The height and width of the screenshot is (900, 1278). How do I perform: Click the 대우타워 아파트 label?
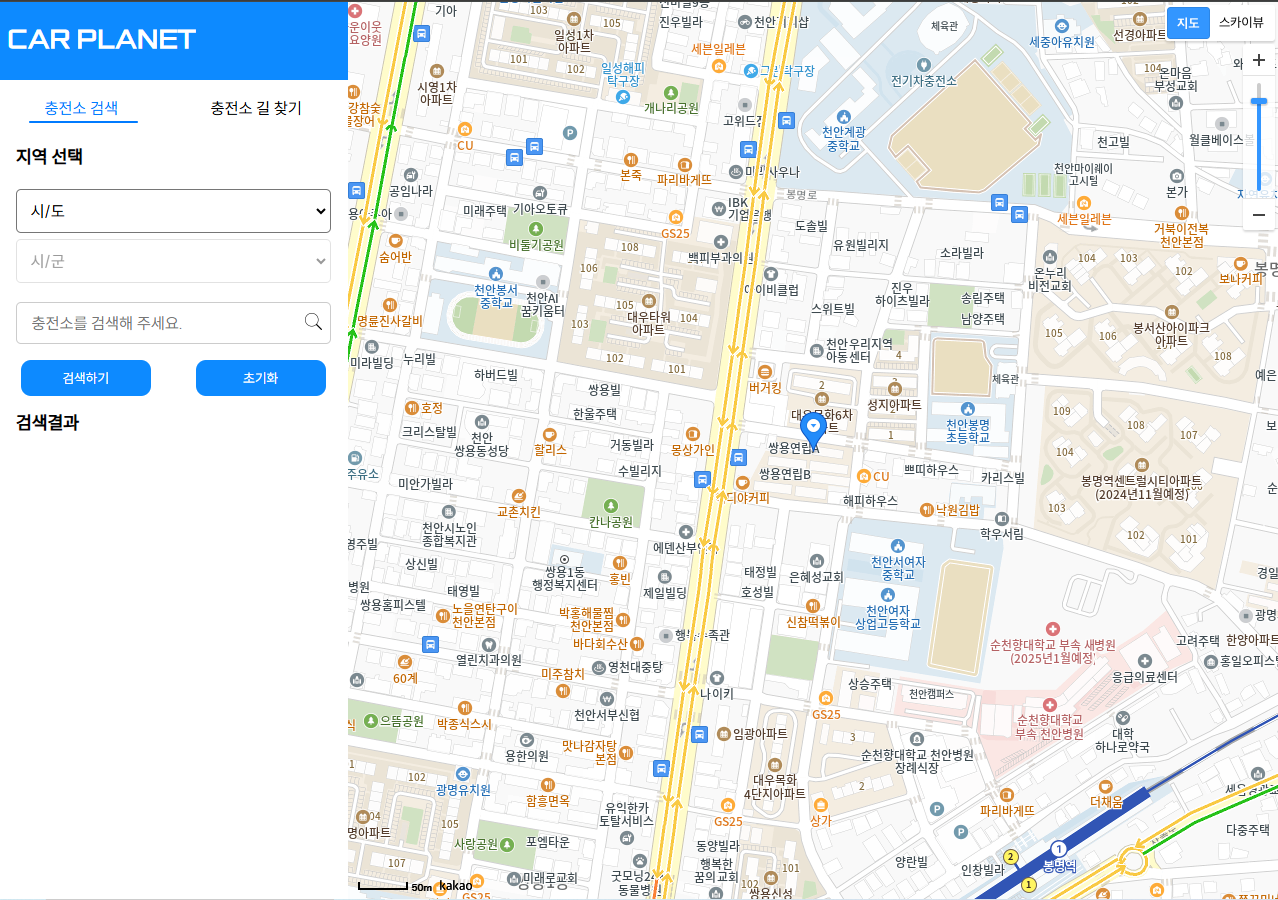tap(648, 322)
